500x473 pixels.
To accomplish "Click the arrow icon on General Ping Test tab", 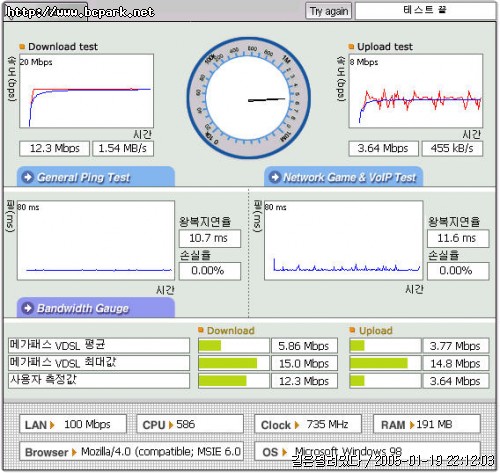I will point(28,177).
